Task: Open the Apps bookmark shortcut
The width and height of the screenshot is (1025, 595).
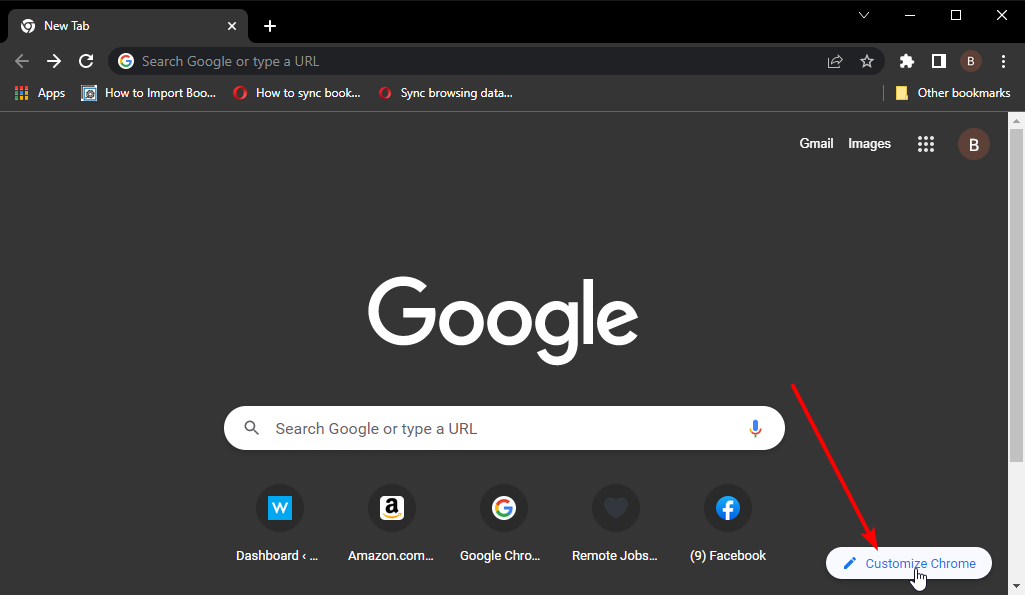Action: [x=40, y=93]
